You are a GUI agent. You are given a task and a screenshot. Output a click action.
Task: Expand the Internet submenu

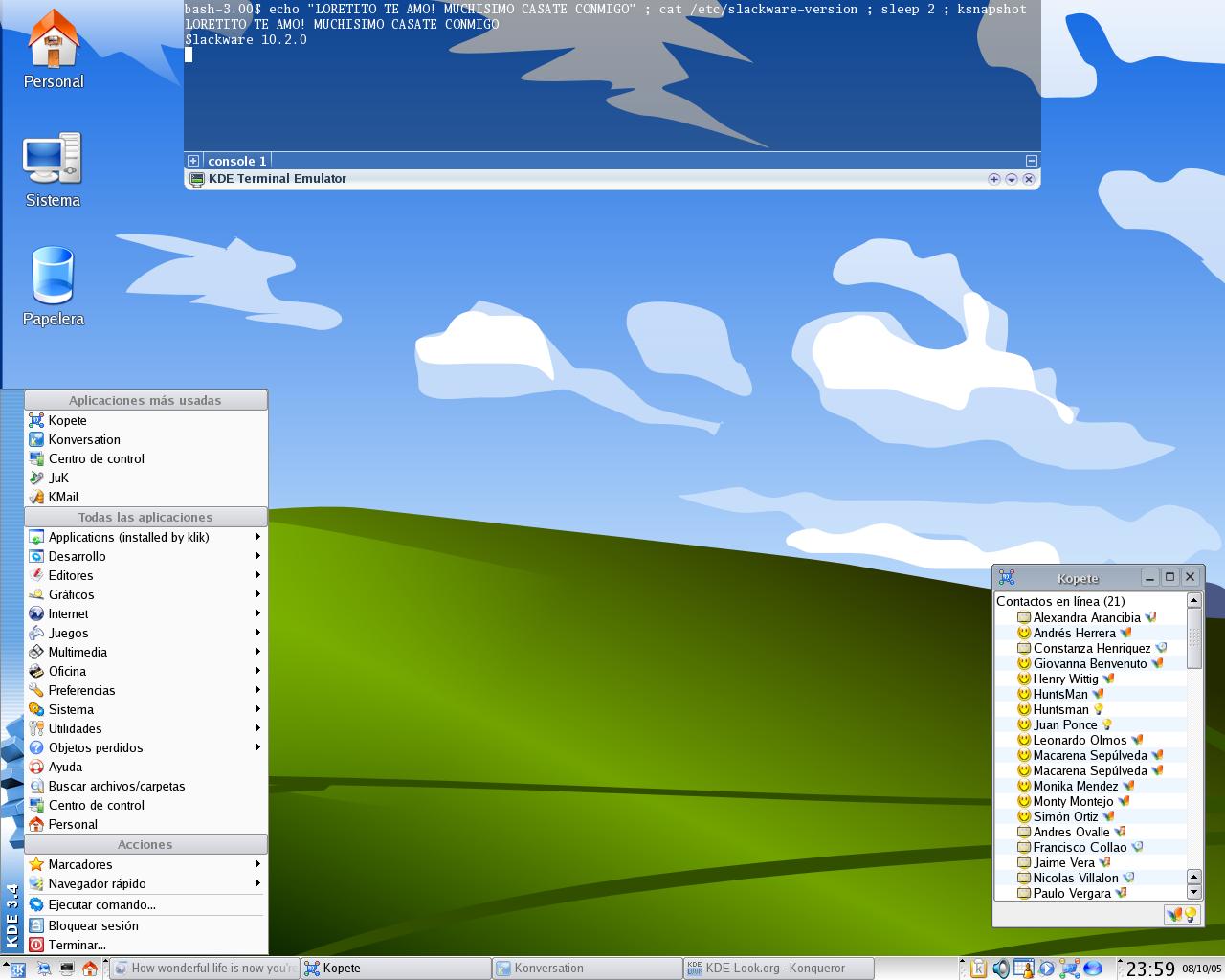pyautogui.click(x=145, y=613)
